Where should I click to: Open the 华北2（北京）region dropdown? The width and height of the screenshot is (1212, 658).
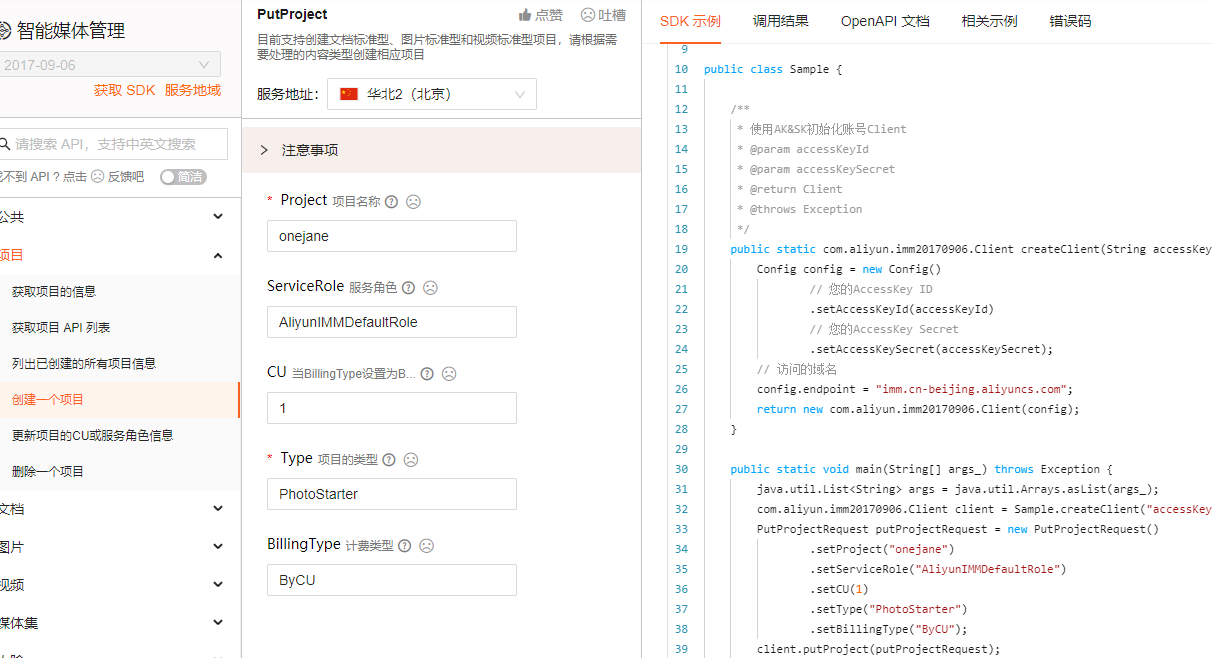click(x=432, y=94)
